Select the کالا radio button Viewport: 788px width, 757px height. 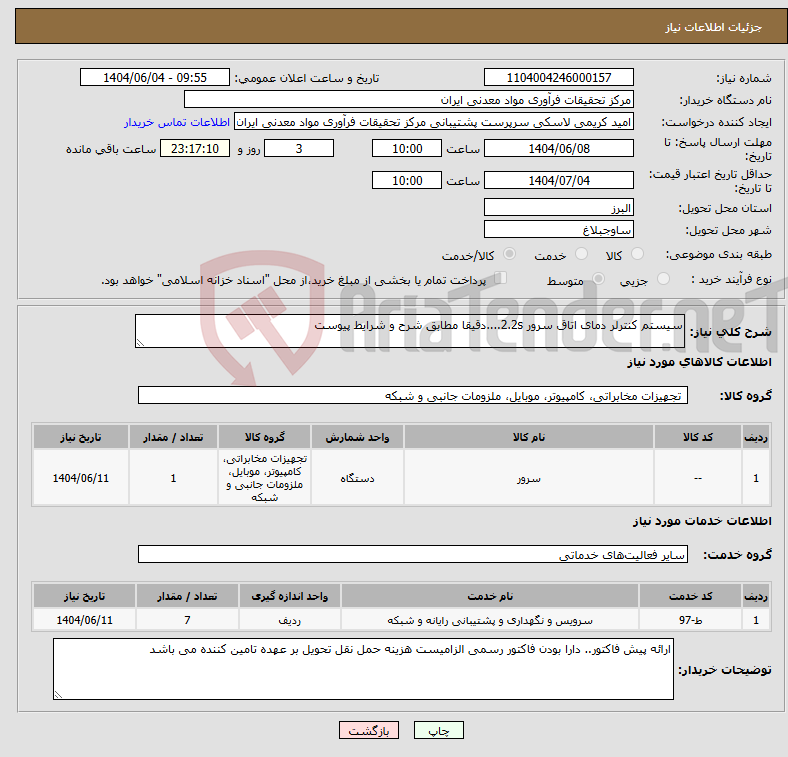pyautogui.click(x=637, y=254)
